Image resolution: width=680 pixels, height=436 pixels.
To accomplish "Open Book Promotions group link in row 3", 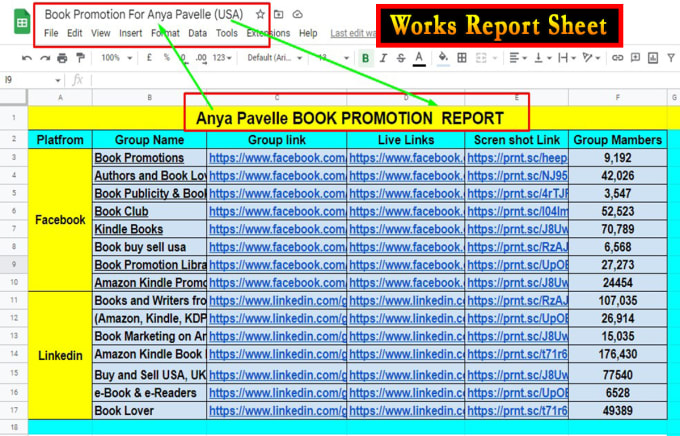I will click(277, 158).
